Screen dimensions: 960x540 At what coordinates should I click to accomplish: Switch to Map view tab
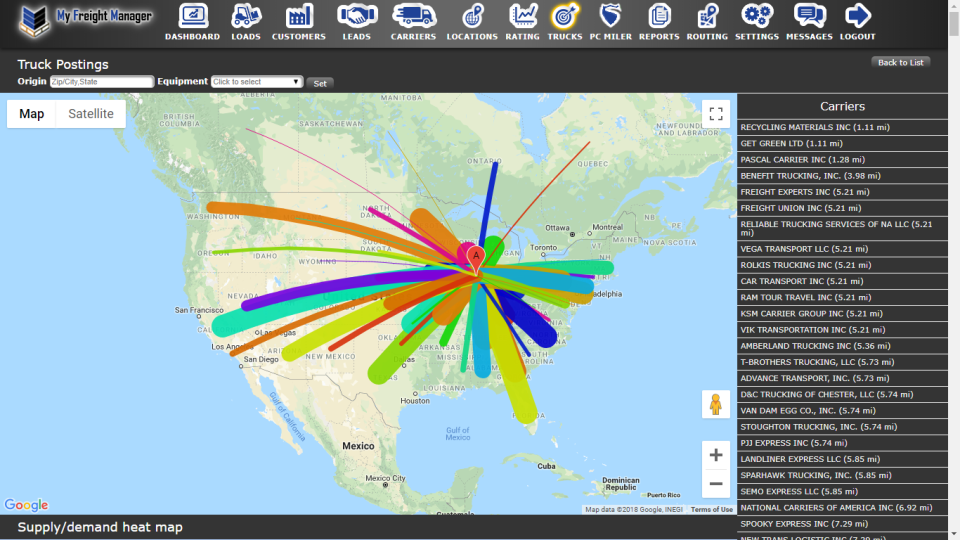coord(31,114)
